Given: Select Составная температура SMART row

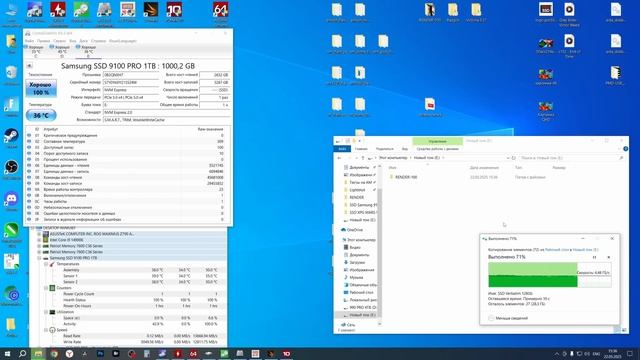Looking at the screenshot, I should 127,141.
